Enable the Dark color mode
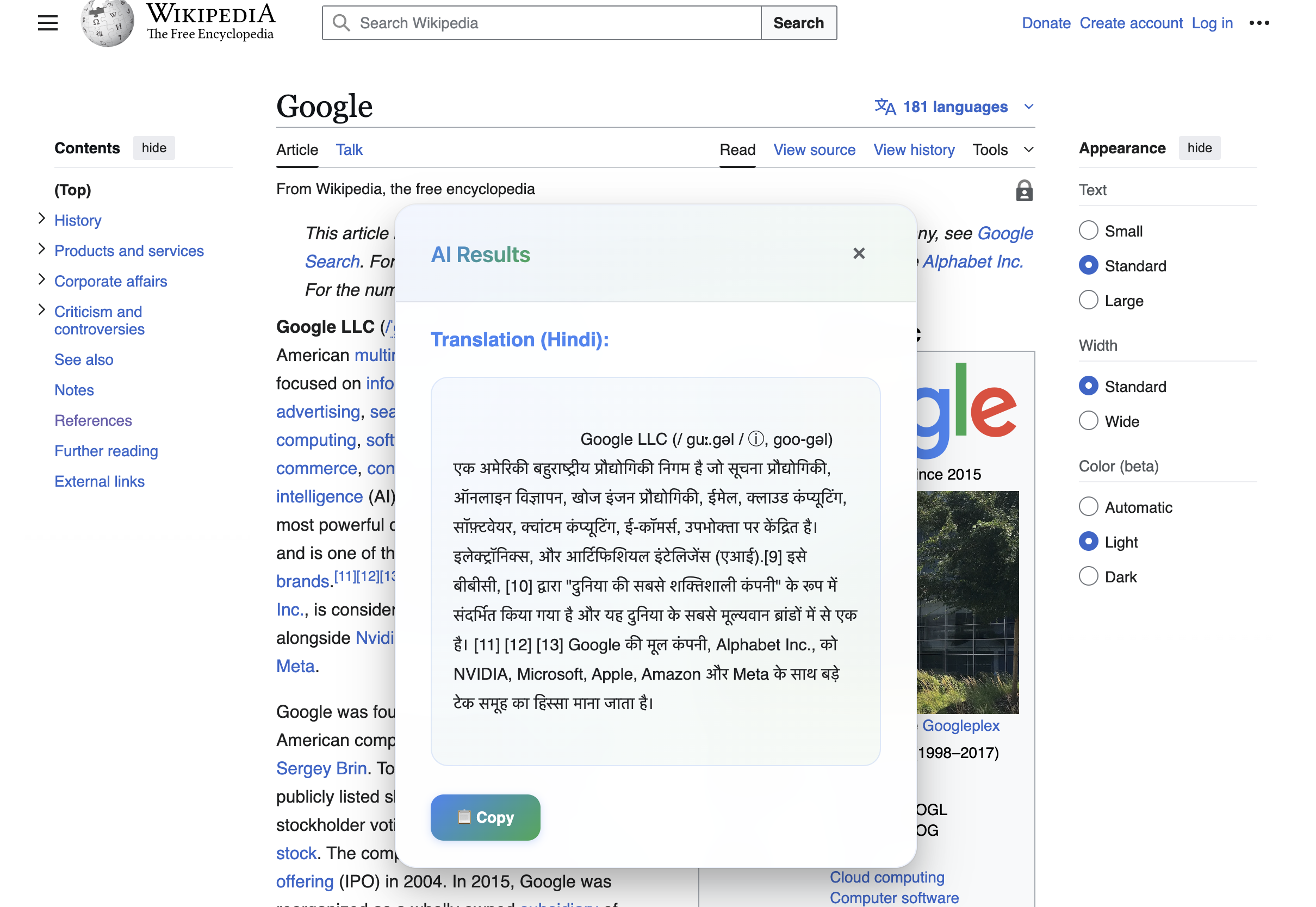 tap(1088, 576)
